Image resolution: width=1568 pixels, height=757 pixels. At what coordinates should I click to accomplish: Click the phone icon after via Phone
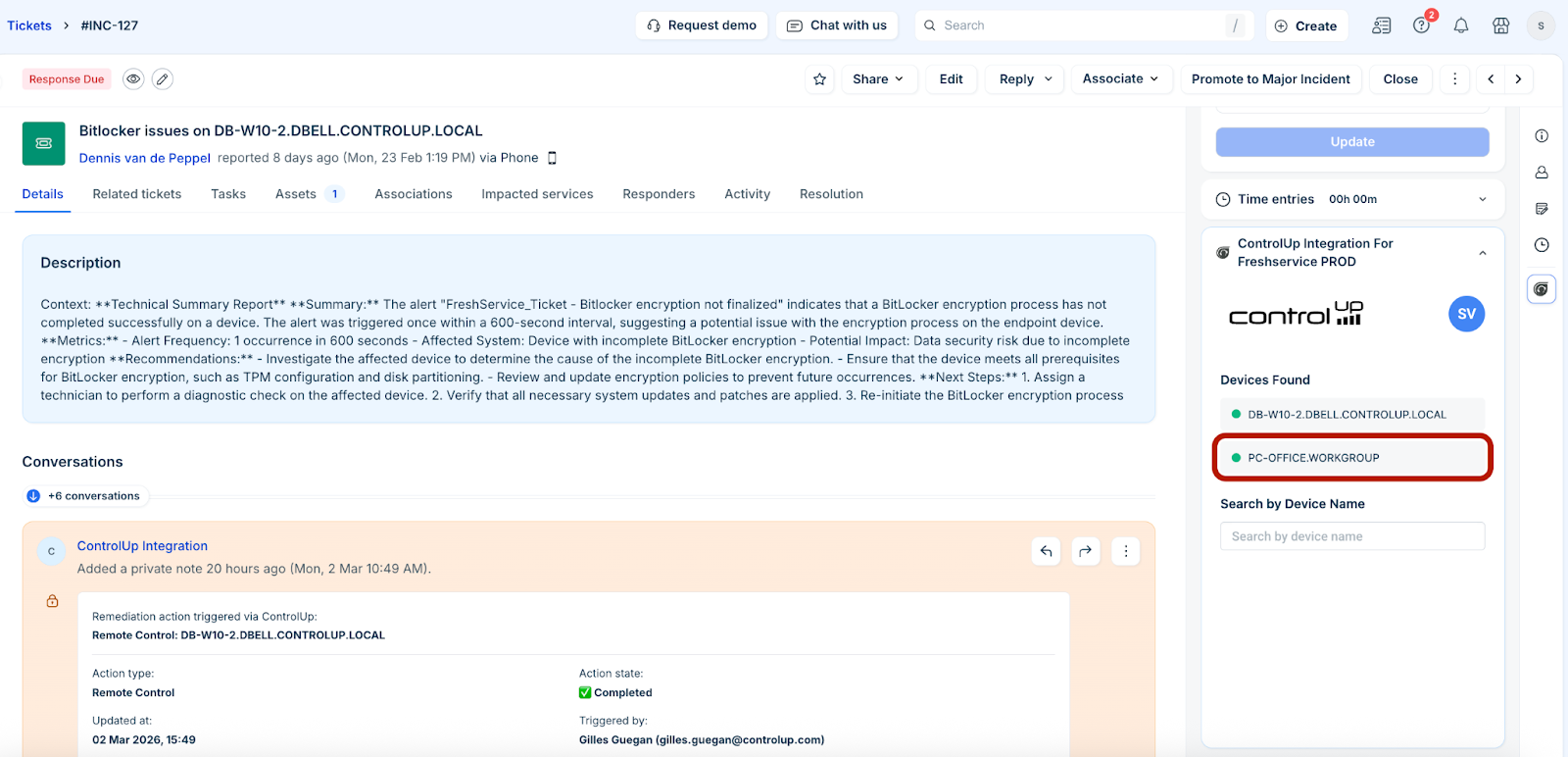[x=552, y=158]
